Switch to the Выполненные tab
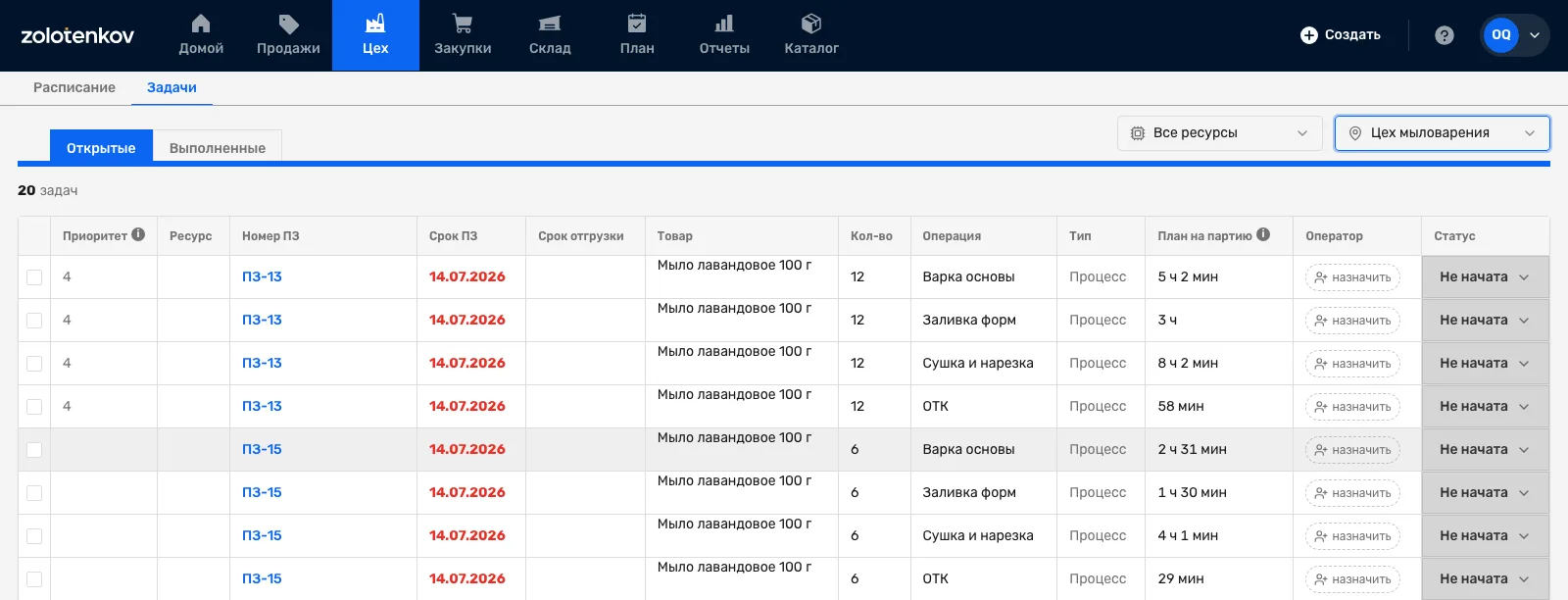This screenshot has width=1568, height=600. (x=218, y=147)
